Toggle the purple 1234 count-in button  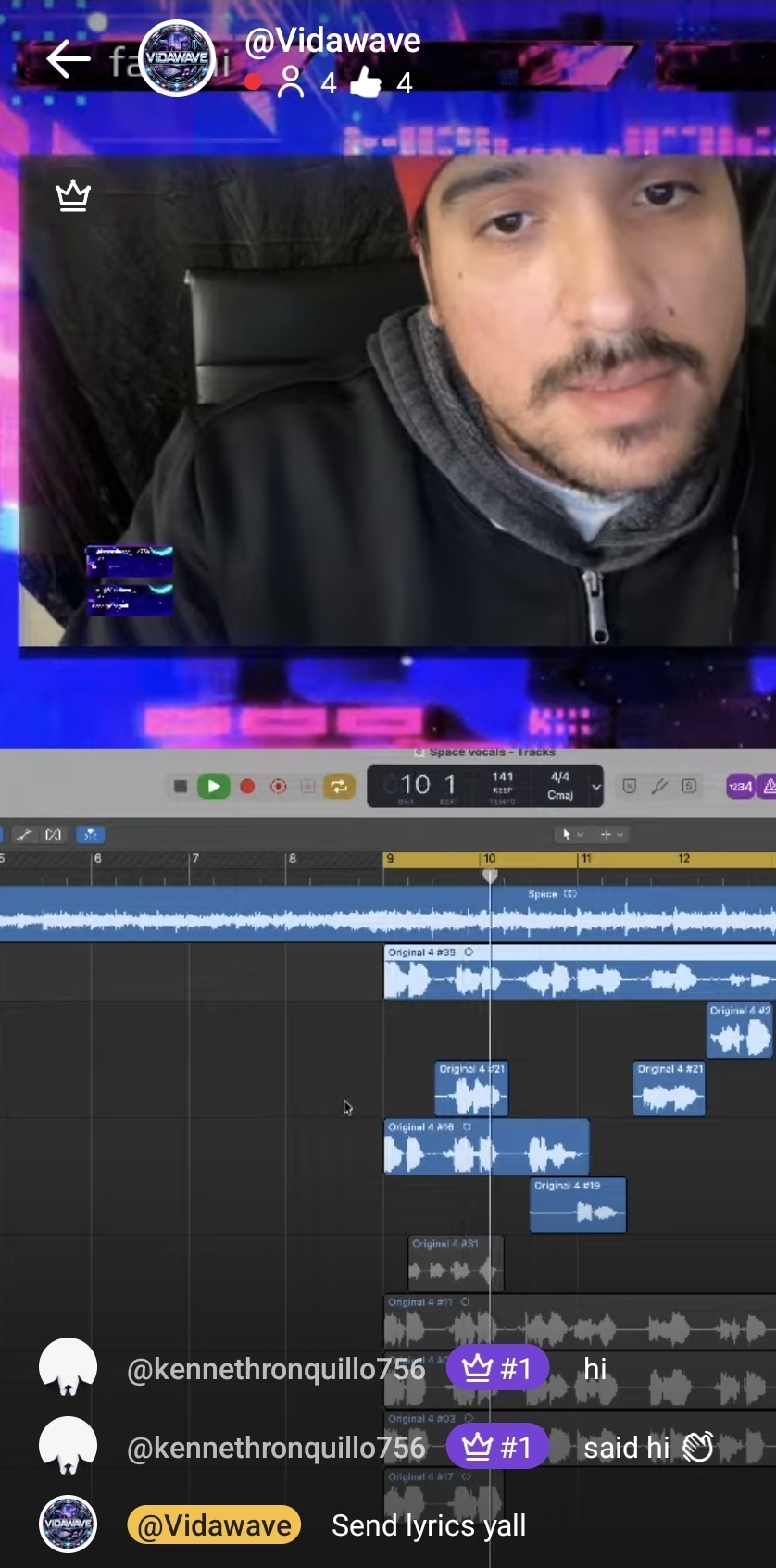pos(740,787)
